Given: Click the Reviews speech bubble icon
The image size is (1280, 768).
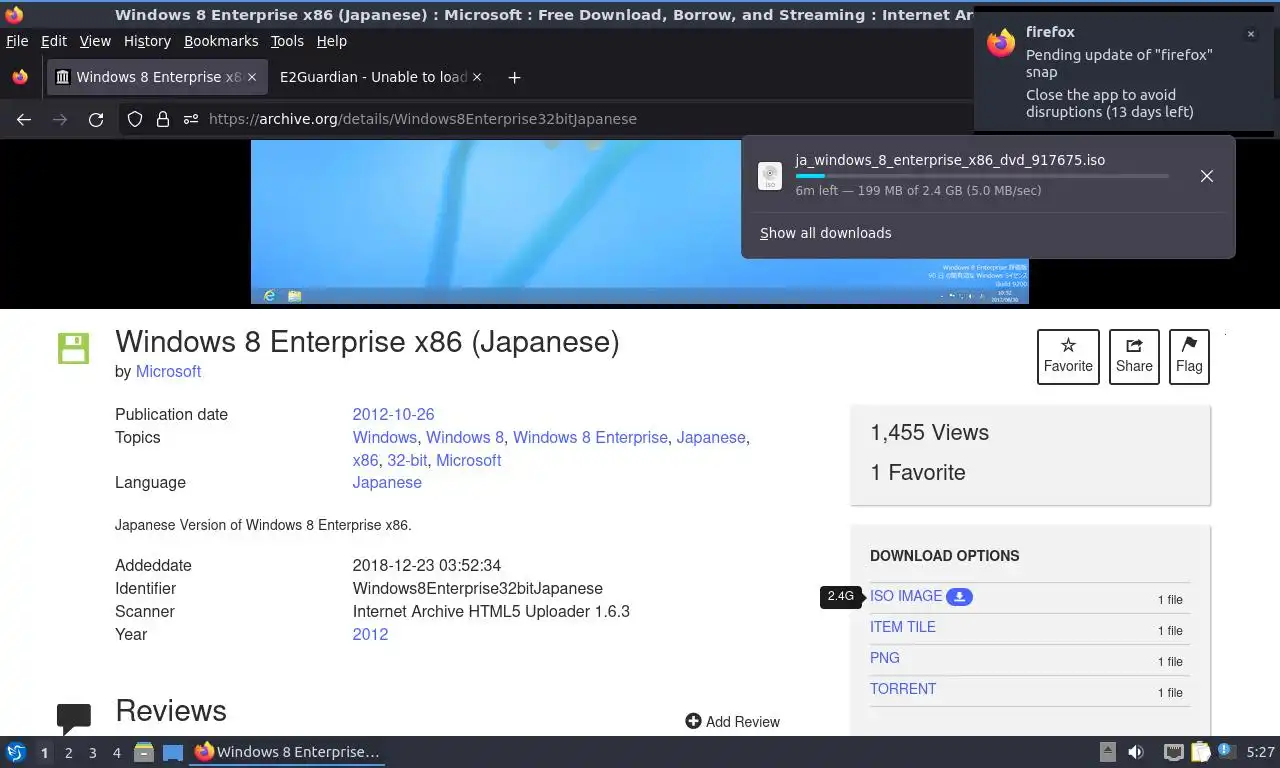Looking at the screenshot, I should (74, 718).
